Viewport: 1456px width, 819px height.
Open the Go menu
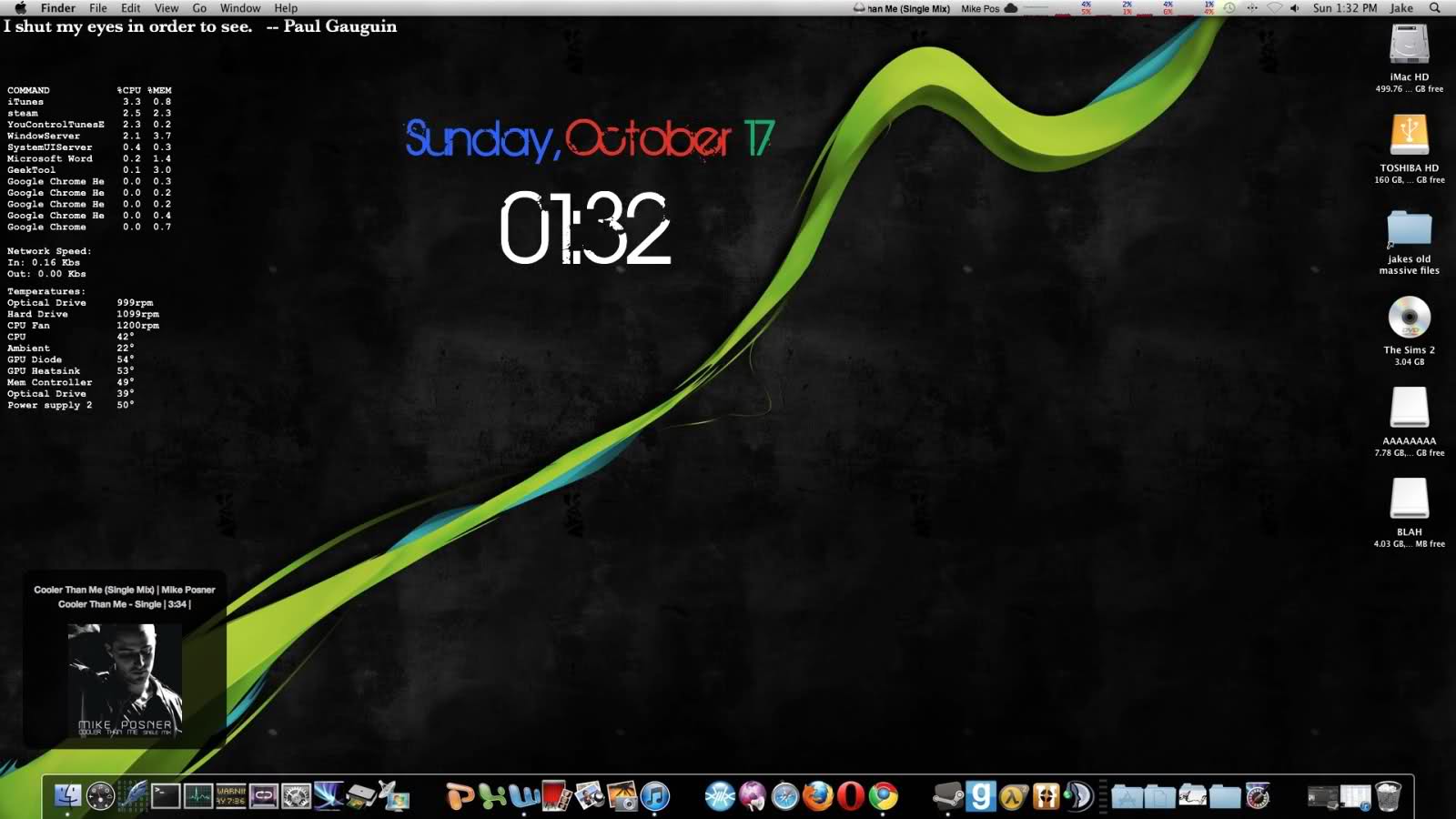(x=199, y=8)
